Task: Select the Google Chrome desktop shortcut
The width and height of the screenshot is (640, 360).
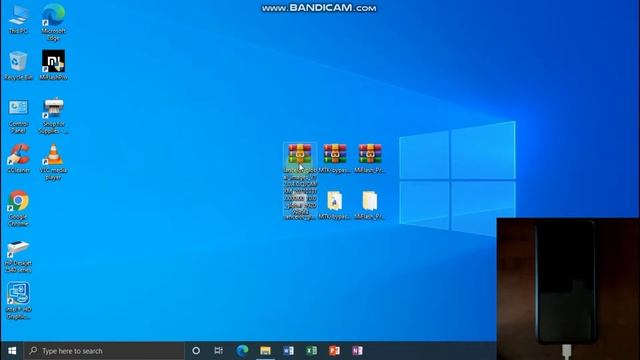Action: (18, 208)
